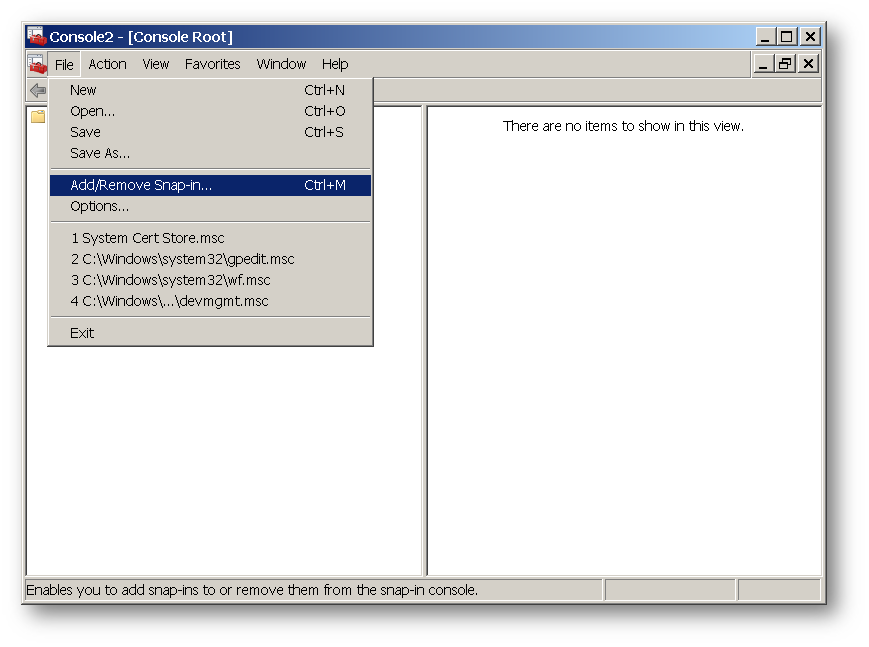This screenshot has height=647, width=869.
Task: Select New in the File menu
Action: pos(83,90)
